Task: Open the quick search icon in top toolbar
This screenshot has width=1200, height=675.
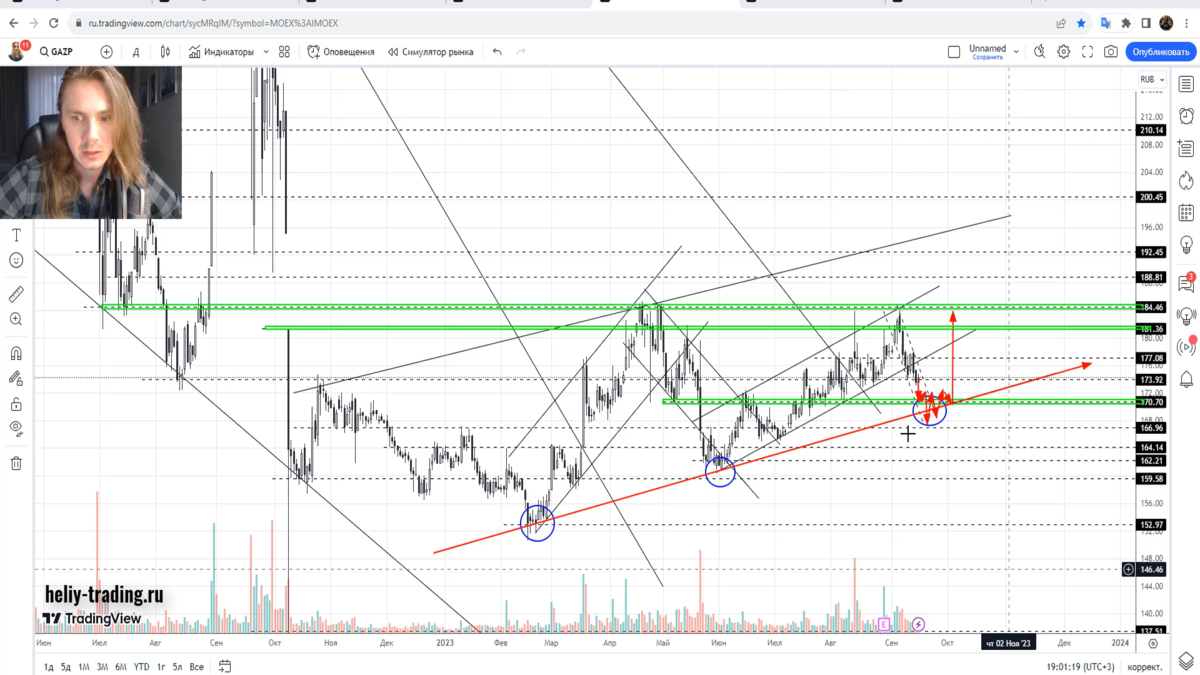Action: click(x=1040, y=52)
